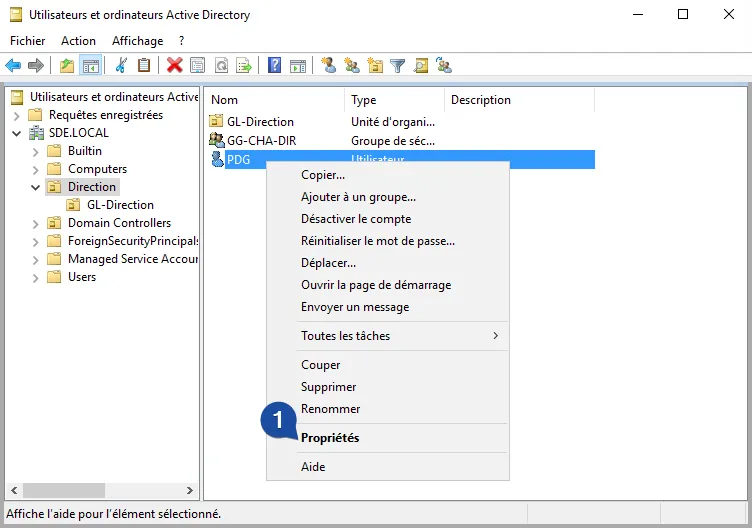This screenshot has width=752, height=528.
Task: Expand the Domain Controllers node
Action: [x=36, y=223]
